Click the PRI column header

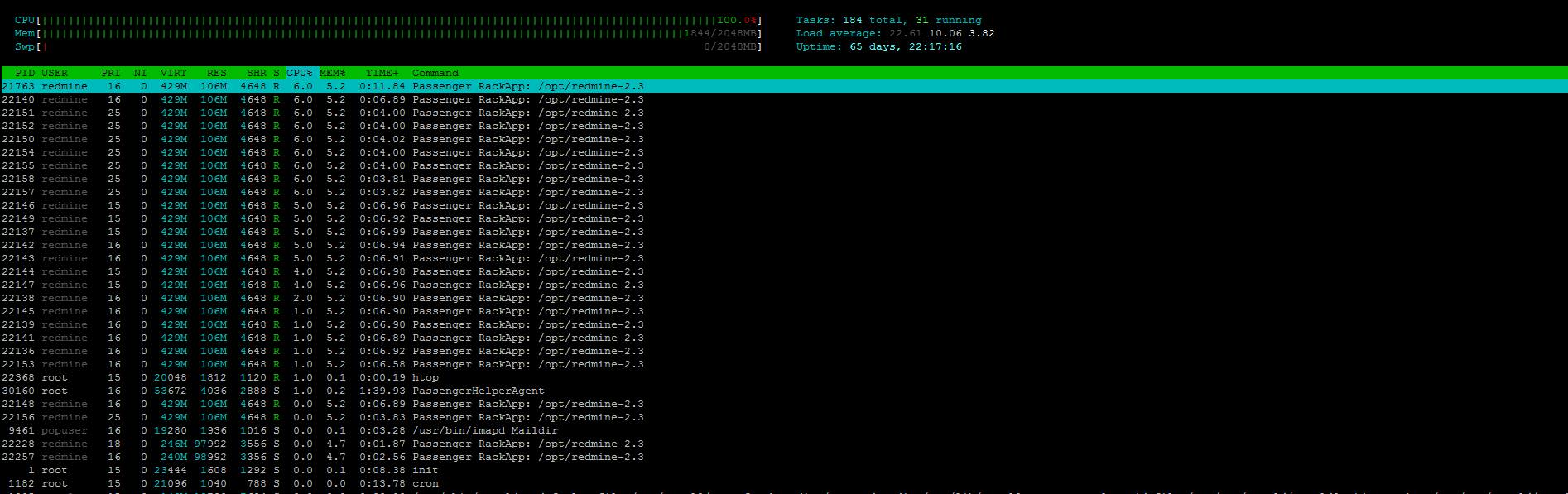click(111, 73)
